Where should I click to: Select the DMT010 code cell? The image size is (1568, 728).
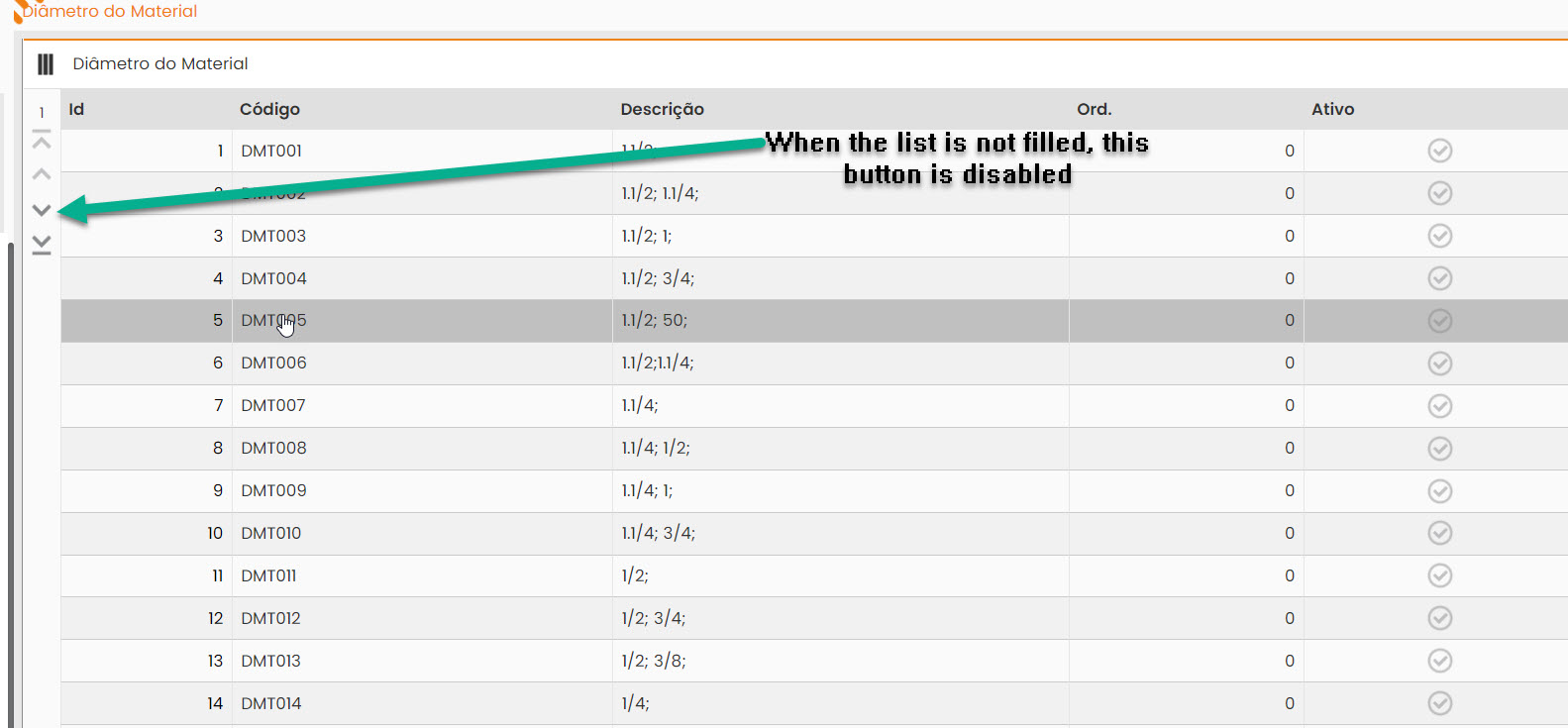(422, 533)
